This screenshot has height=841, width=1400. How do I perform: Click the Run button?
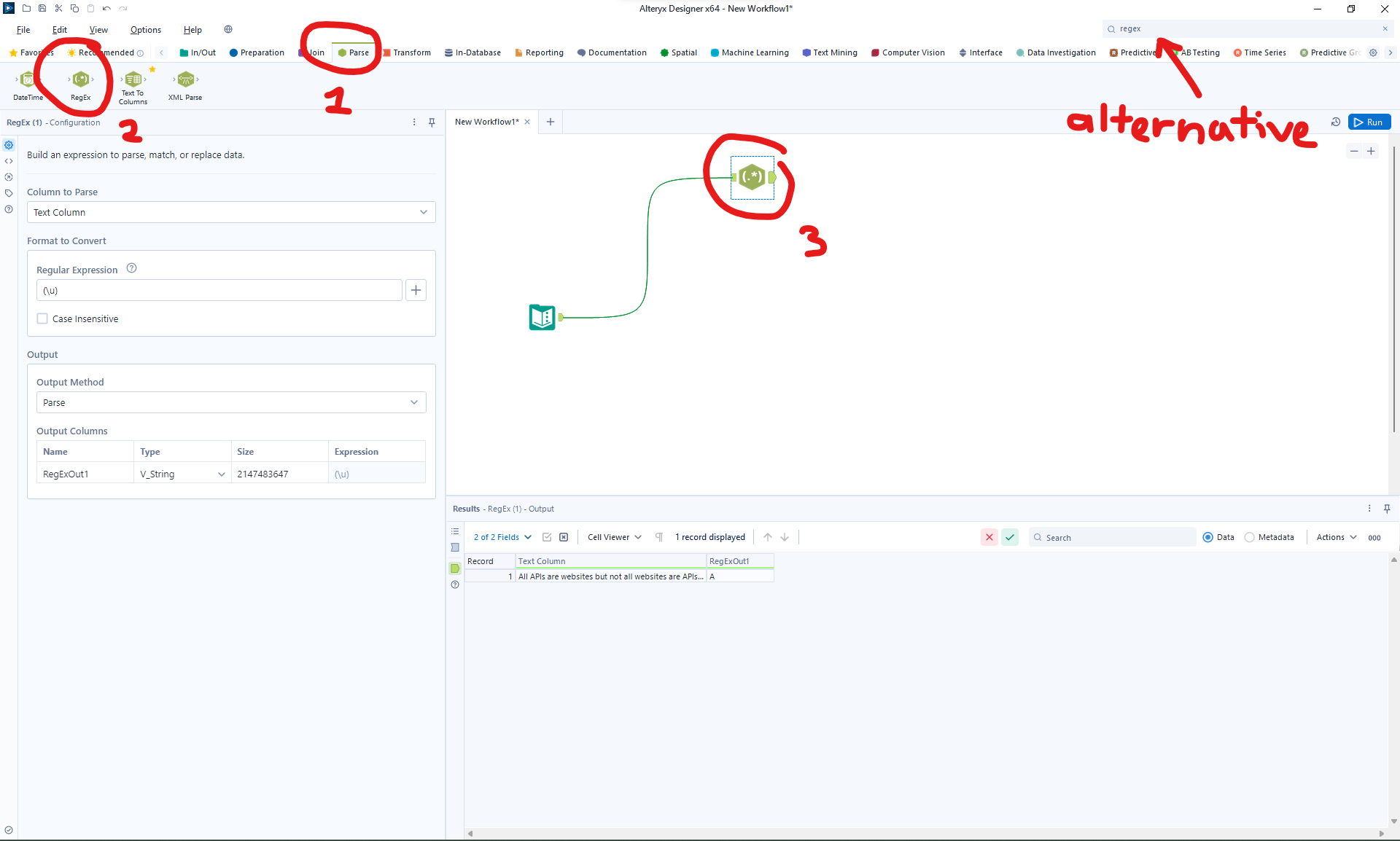1369,122
